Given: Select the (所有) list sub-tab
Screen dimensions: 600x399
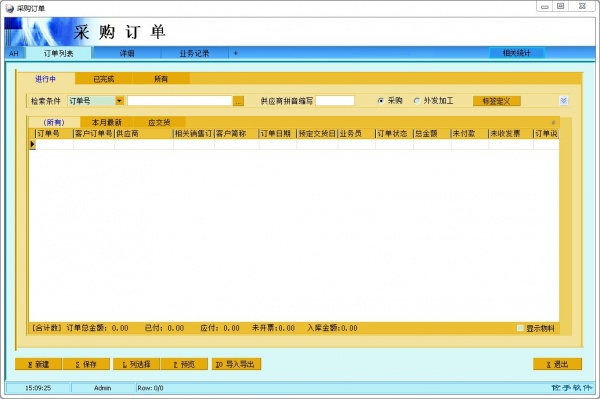Looking at the screenshot, I should (54, 122).
